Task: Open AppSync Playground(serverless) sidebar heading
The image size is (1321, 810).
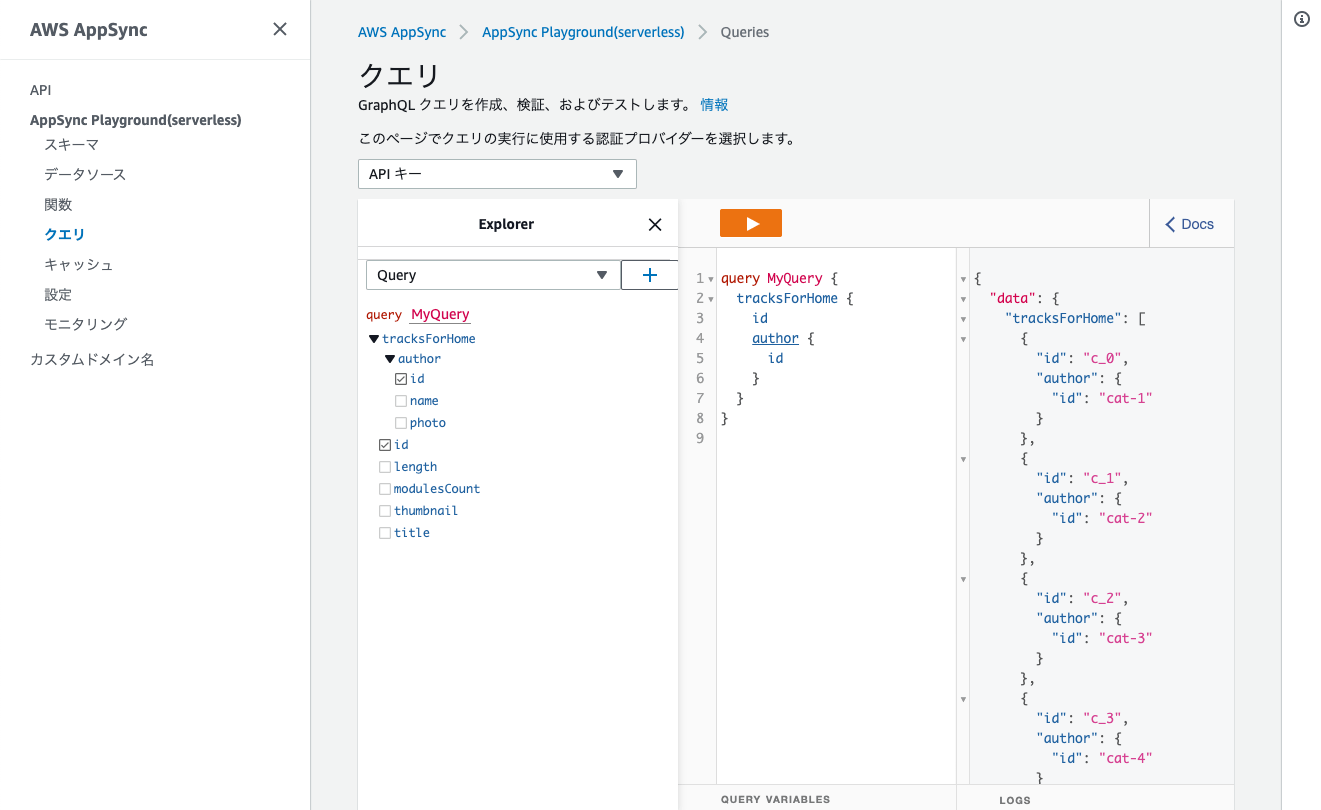Action: (136, 120)
